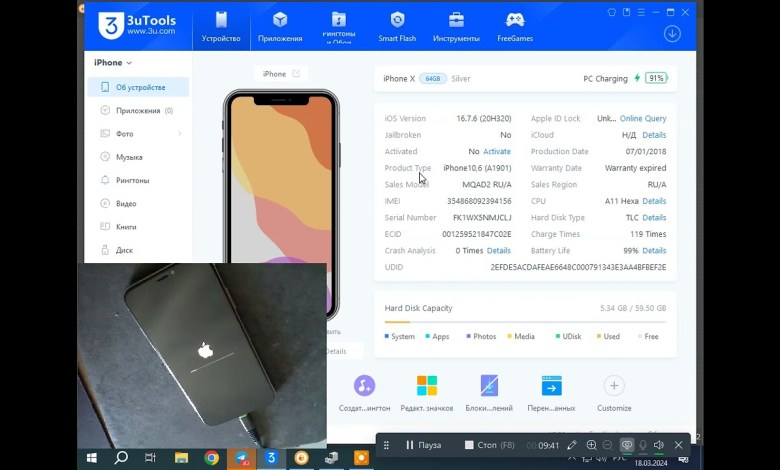This screenshot has width=780, height=470.
Task: Click the Activate link
Action: [x=497, y=152]
